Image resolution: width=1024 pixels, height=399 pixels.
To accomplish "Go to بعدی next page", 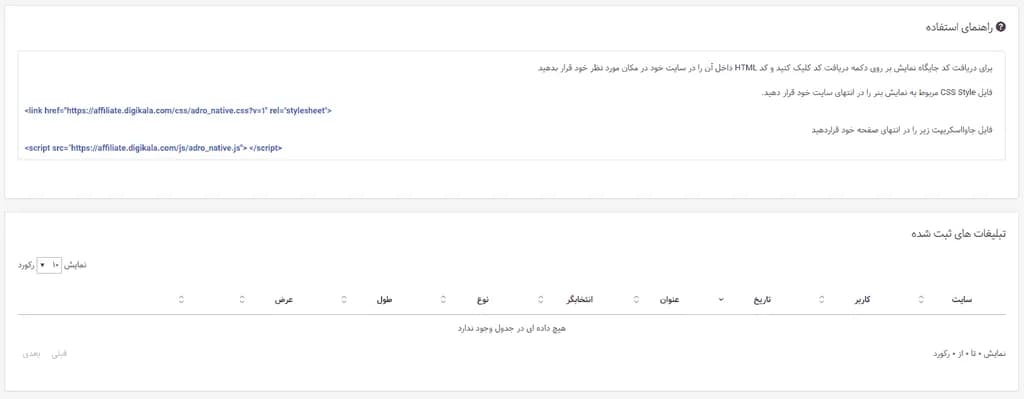I will click(x=31, y=353).
